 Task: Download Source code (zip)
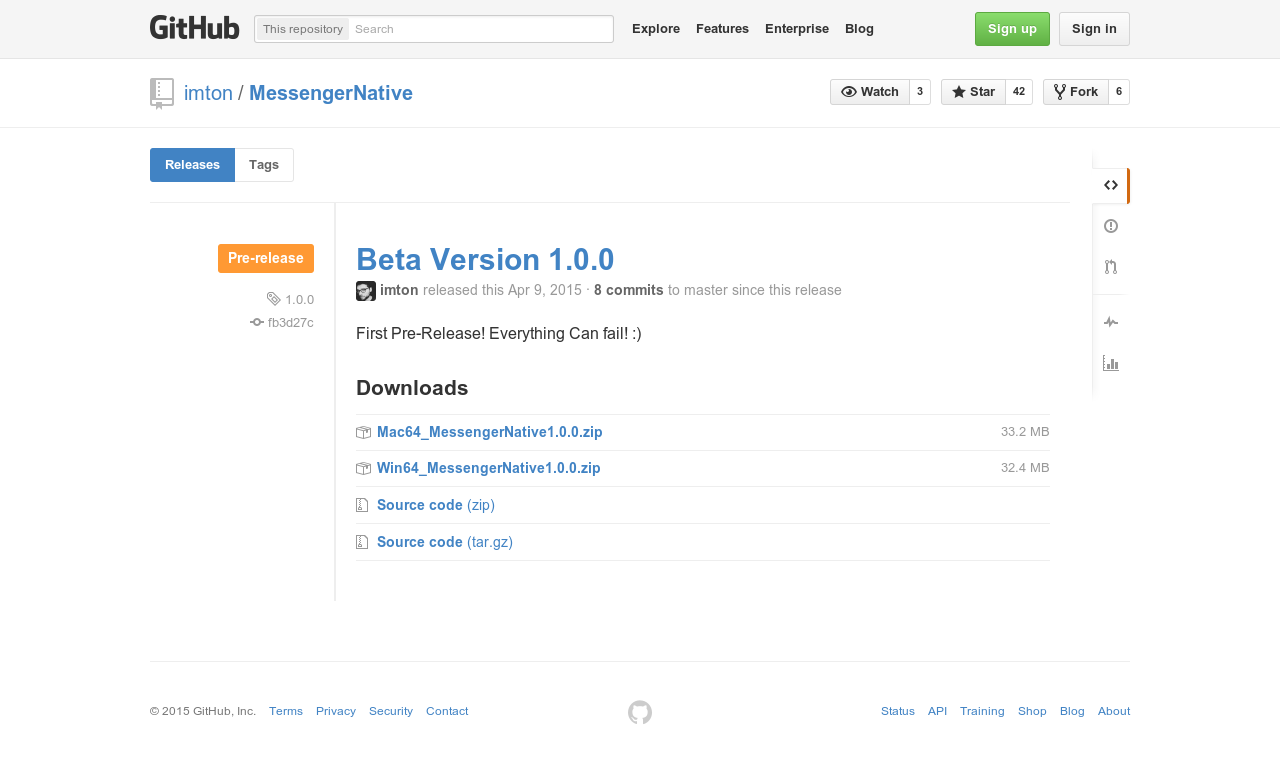(x=436, y=505)
